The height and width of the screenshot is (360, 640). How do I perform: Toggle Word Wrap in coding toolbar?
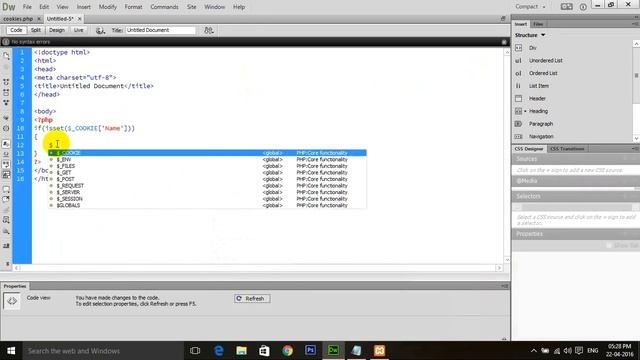point(6,164)
